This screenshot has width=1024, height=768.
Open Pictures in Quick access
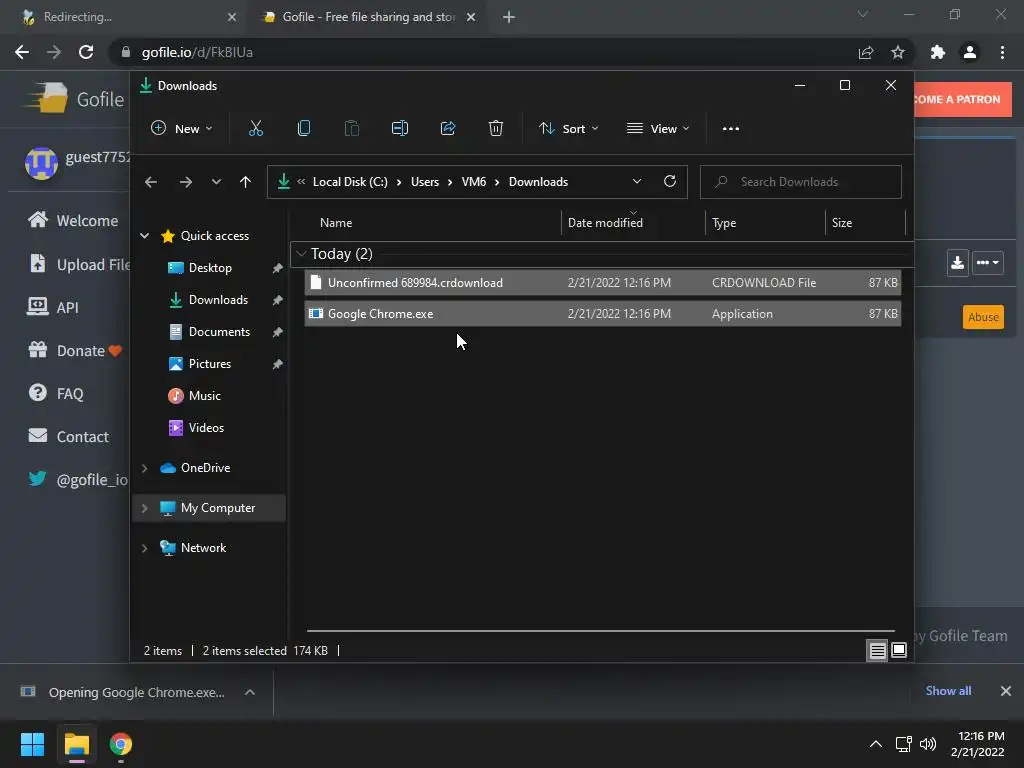pos(210,364)
